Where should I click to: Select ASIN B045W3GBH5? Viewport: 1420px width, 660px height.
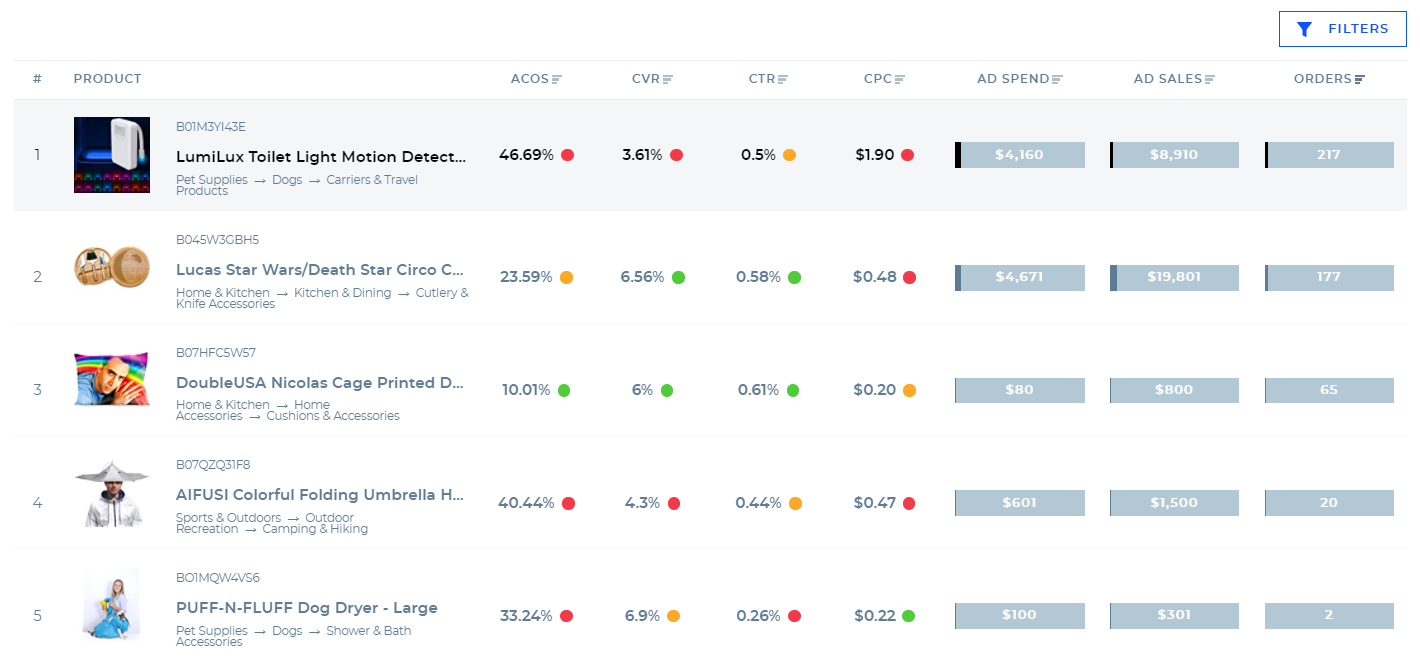[x=217, y=240]
